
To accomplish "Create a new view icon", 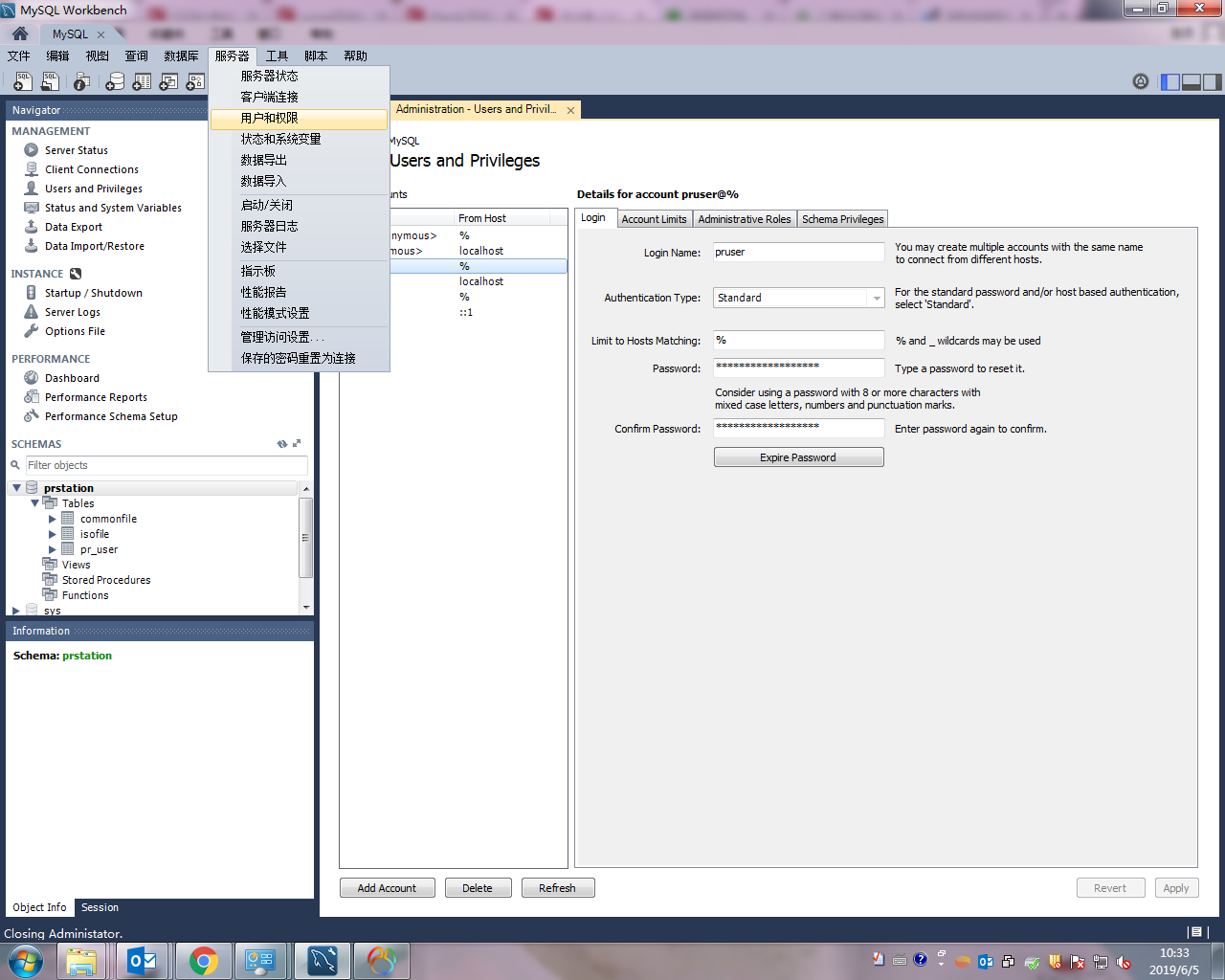I will 168,82.
